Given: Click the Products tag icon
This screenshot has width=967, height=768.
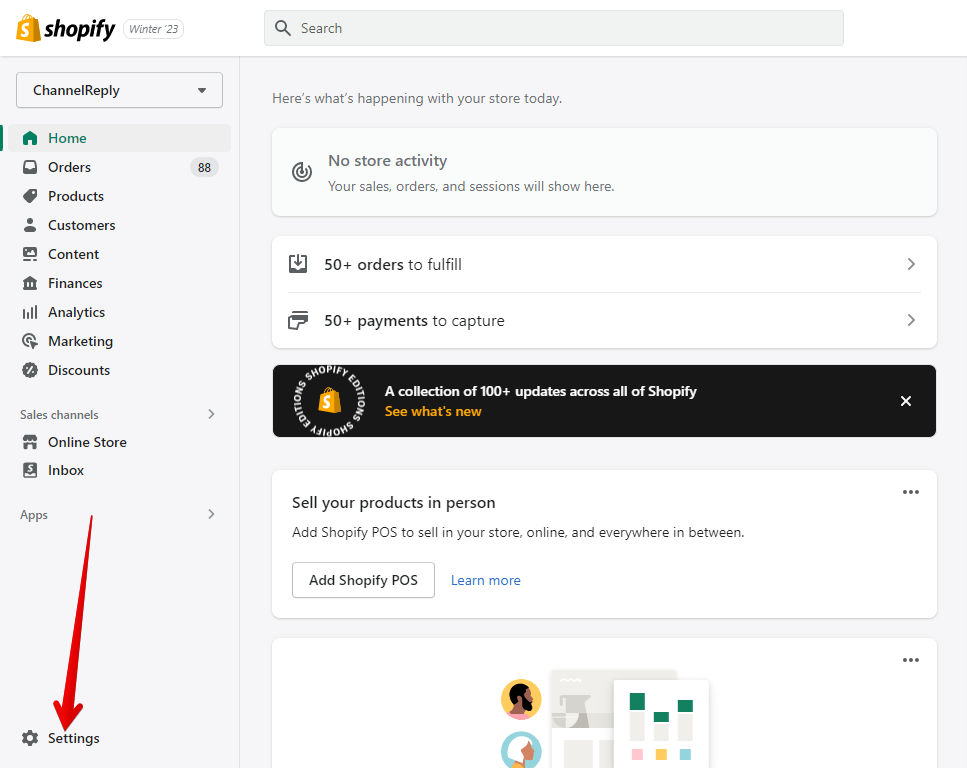Looking at the screenshot, I should pos(30,196).
